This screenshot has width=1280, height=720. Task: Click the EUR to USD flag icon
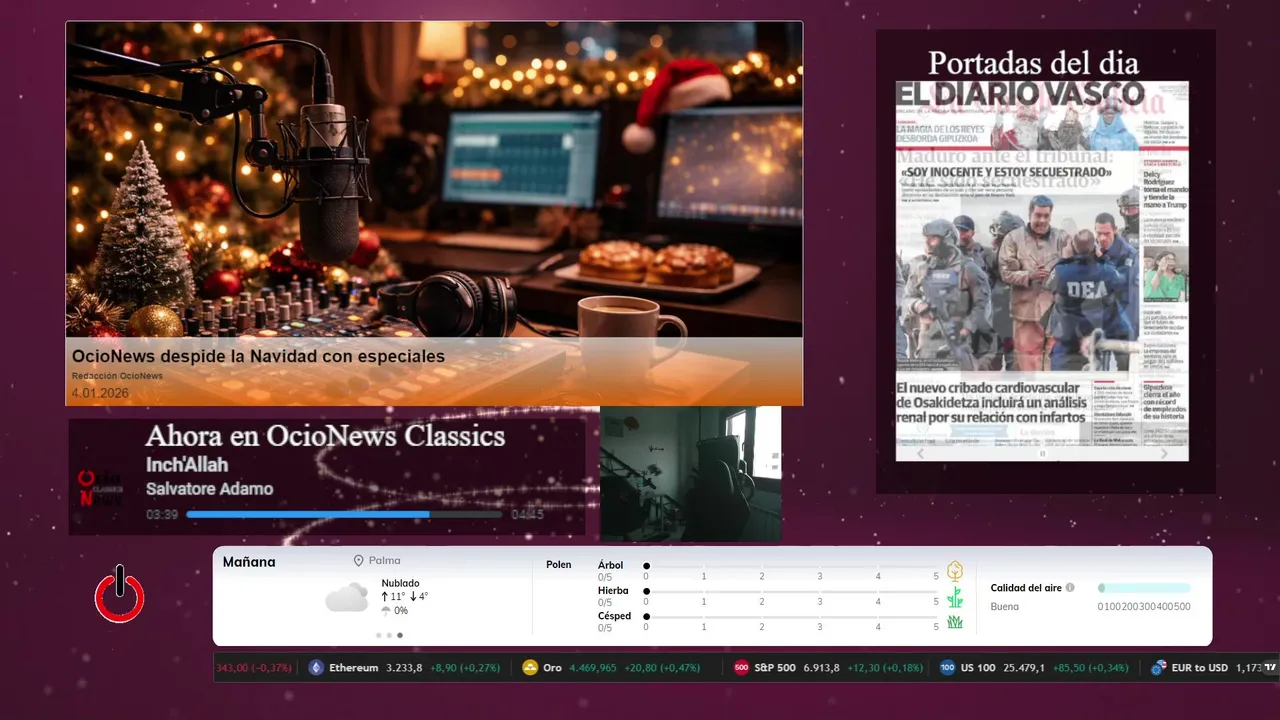1159,668
